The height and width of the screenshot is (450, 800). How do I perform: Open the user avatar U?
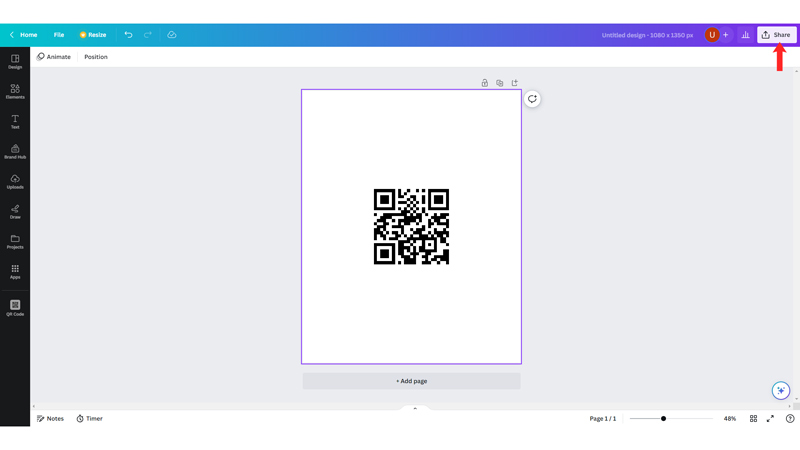click(x=712, y=35)
